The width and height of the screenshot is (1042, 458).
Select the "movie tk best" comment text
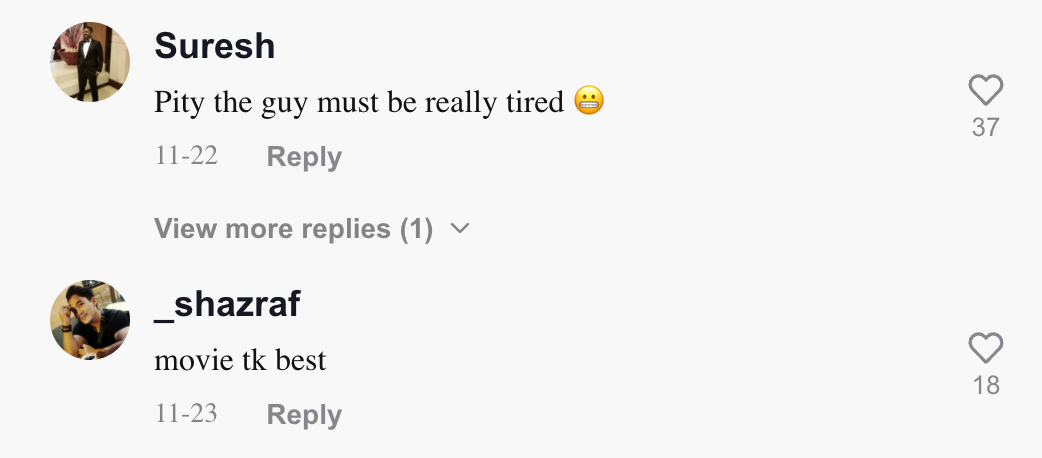pos(240,360)
